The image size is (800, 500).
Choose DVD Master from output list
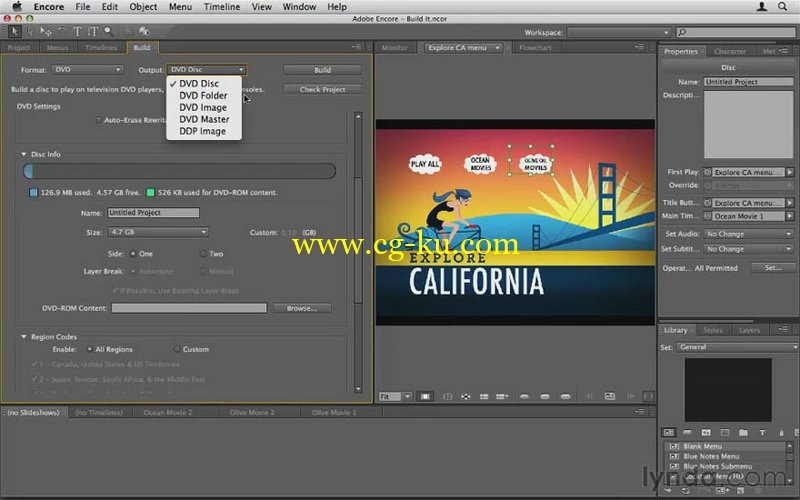click(204, 119)
